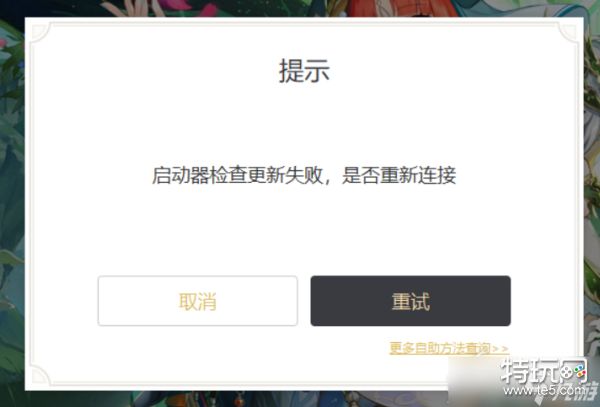Click the dark 重试 retry button

411,301
